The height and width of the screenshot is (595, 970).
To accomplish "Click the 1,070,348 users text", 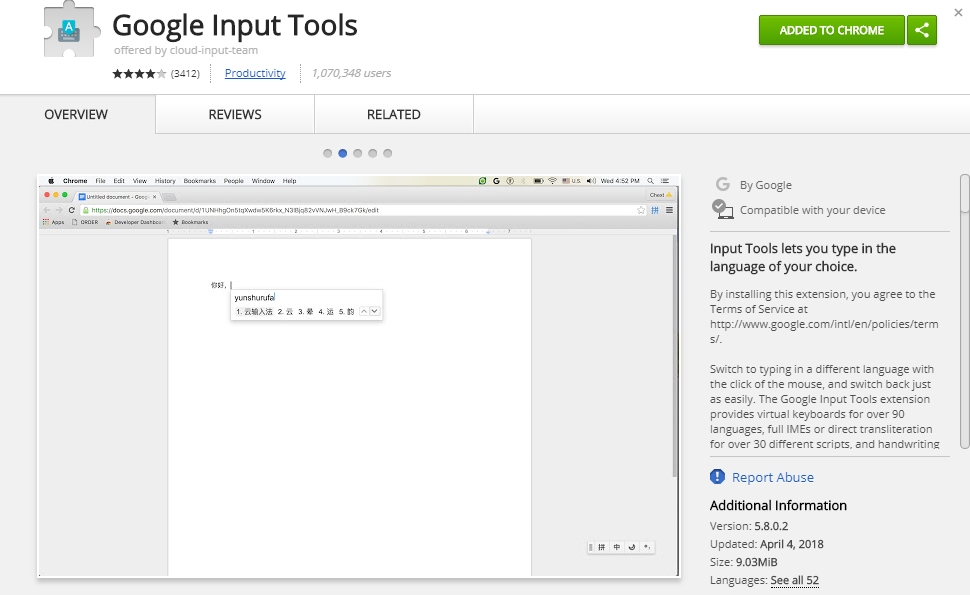I will [351, 73].
